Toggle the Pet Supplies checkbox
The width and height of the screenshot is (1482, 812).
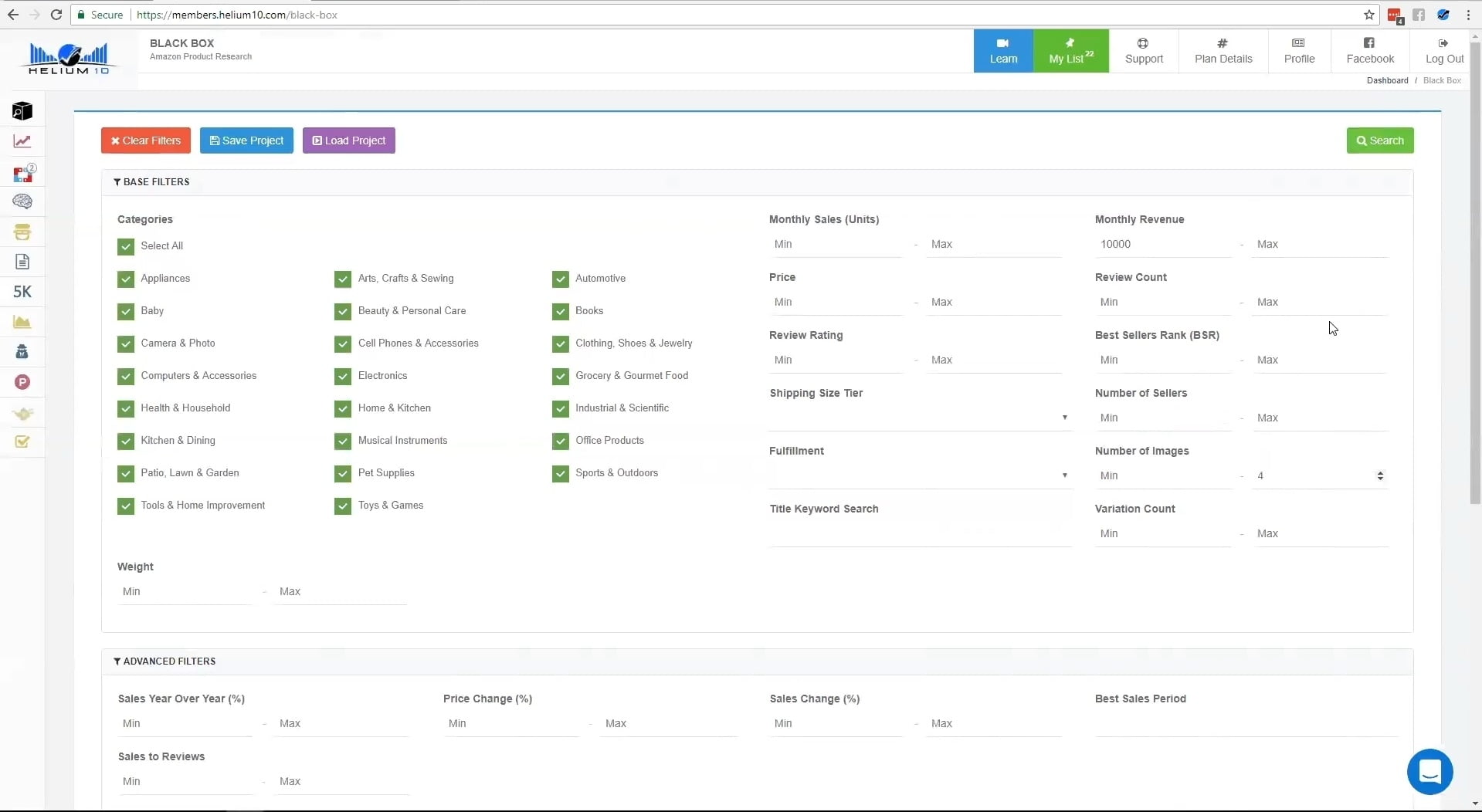[x=343, y=473]
